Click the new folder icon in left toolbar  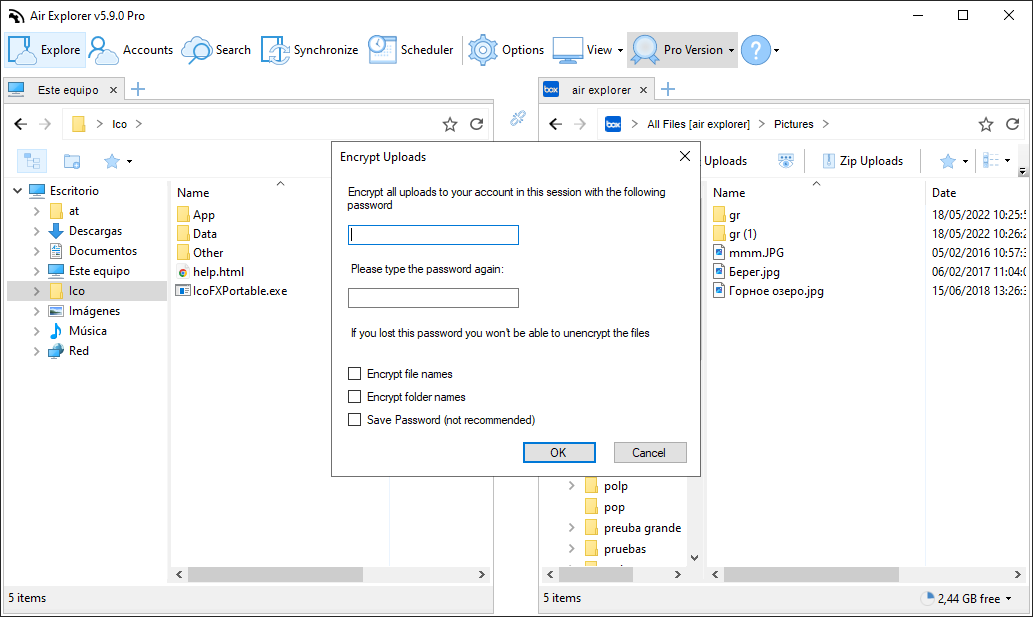coord(71,160)
